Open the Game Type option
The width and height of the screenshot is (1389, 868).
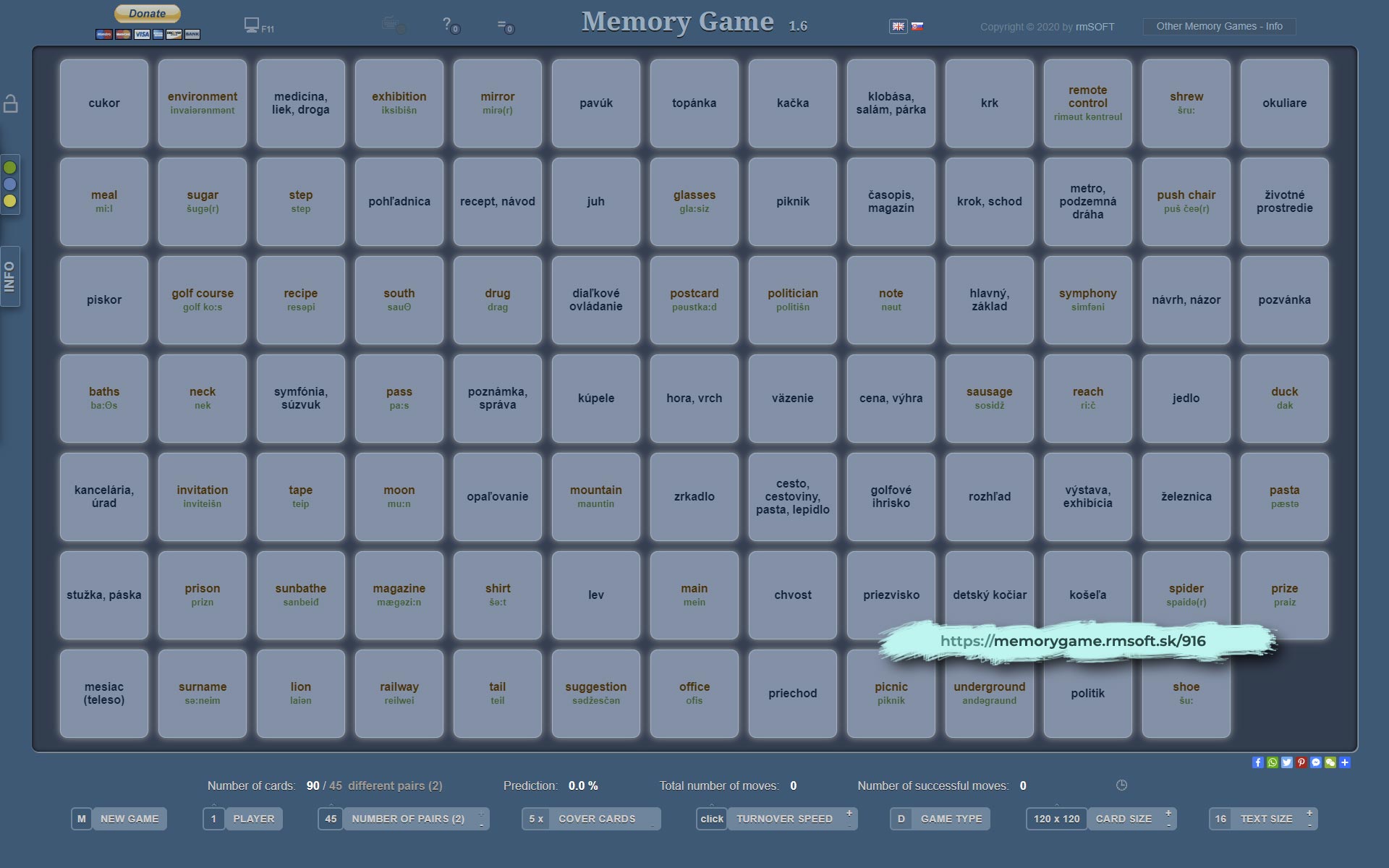tap(951, 819)
